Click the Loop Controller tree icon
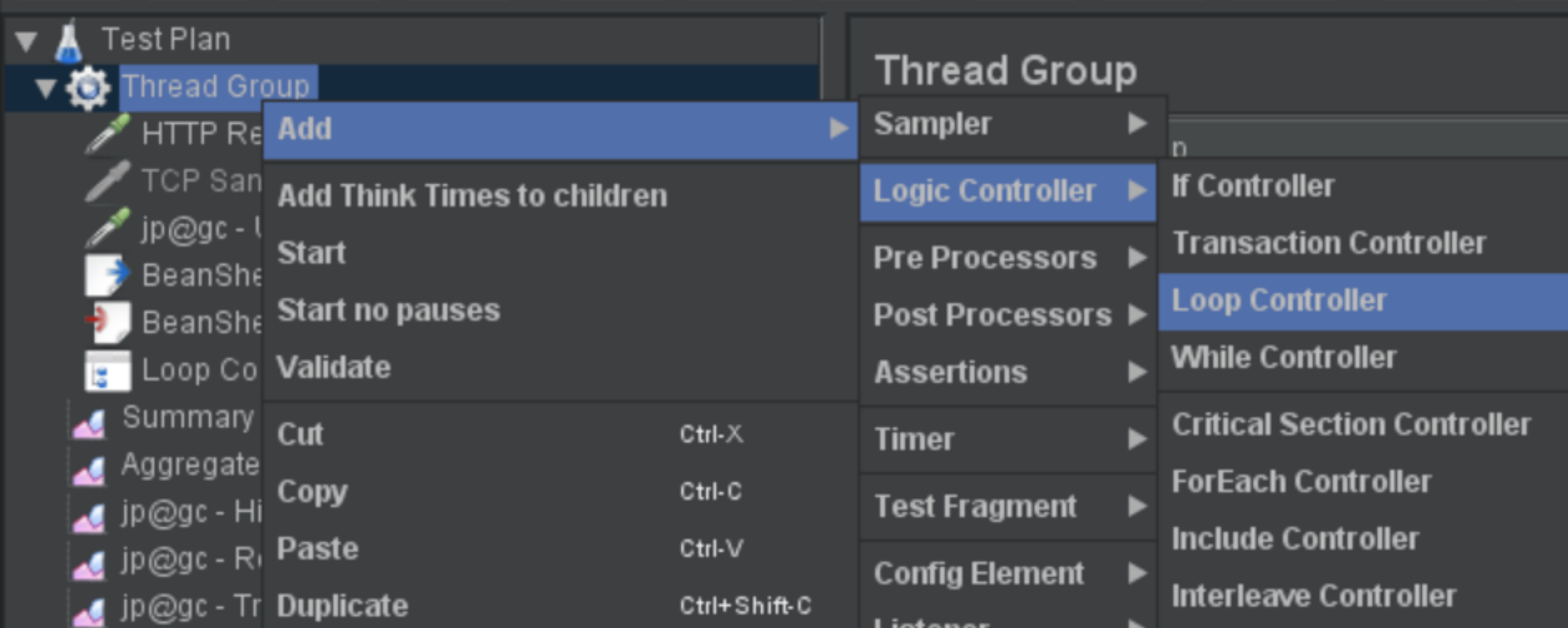The width and height of the screenshot is (1568, 628). coord(108,370)
